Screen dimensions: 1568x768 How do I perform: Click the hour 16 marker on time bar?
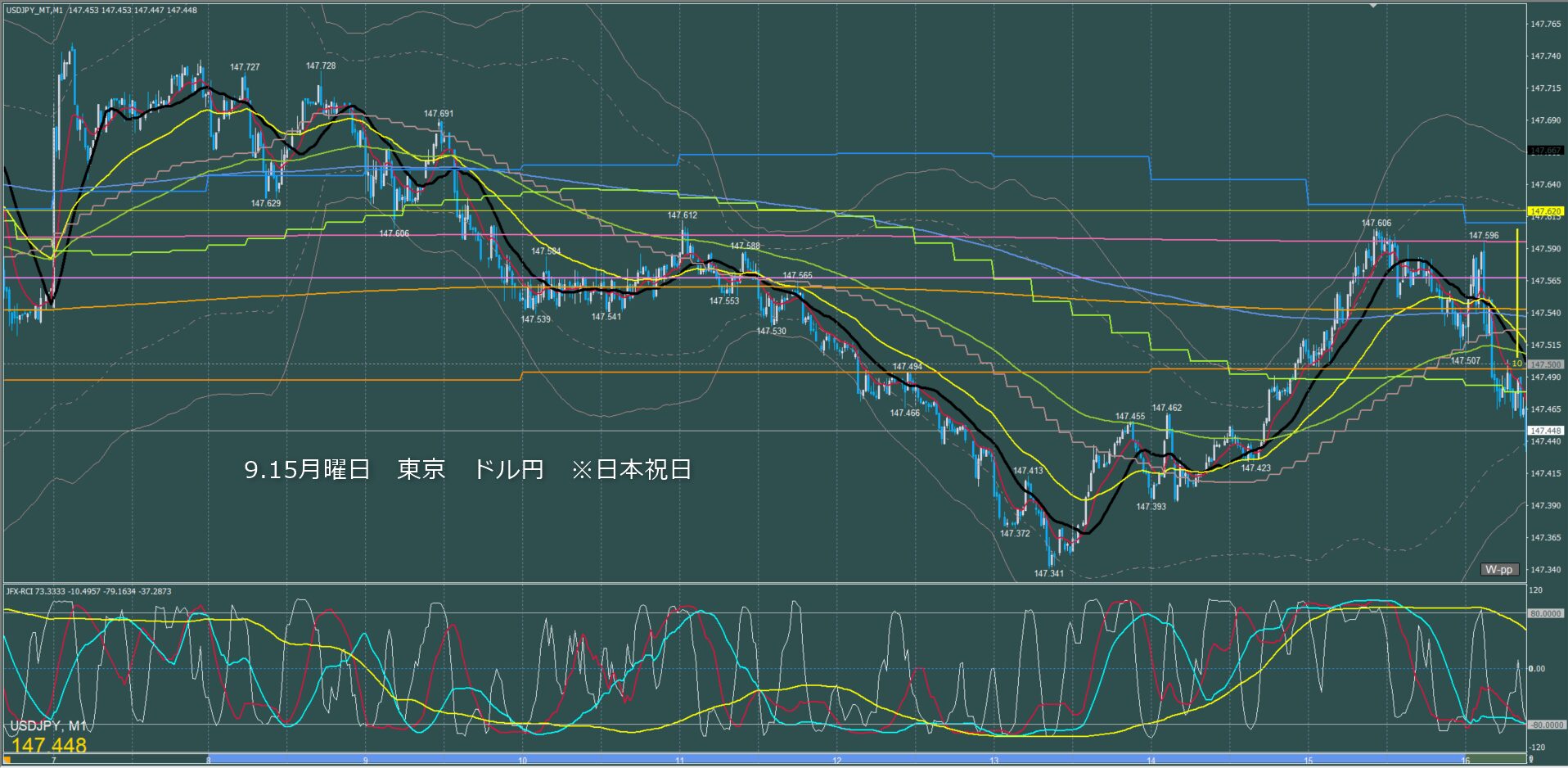[1465, 761]
